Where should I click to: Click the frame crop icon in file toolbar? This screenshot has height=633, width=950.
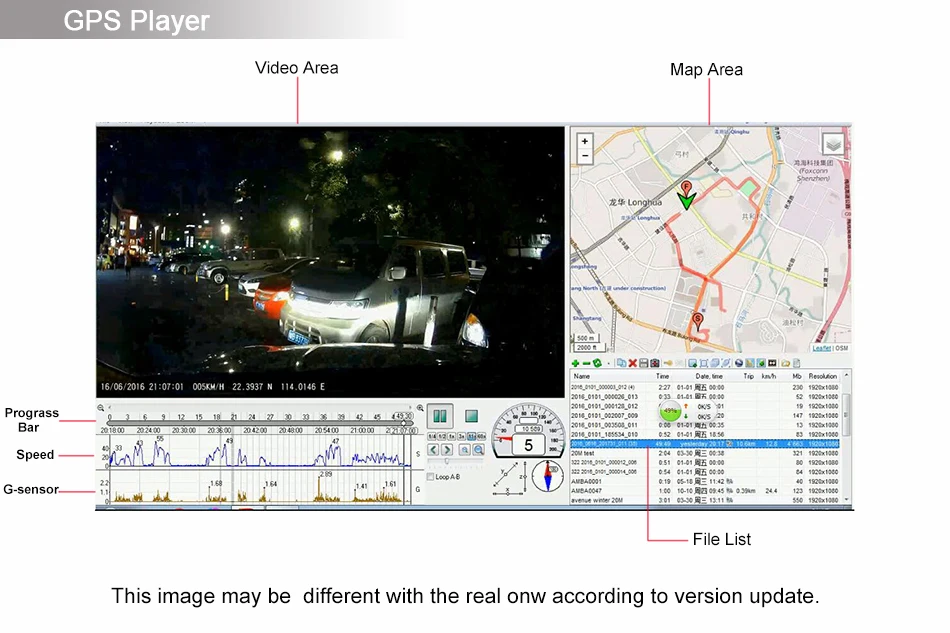[x=703, y=363]
